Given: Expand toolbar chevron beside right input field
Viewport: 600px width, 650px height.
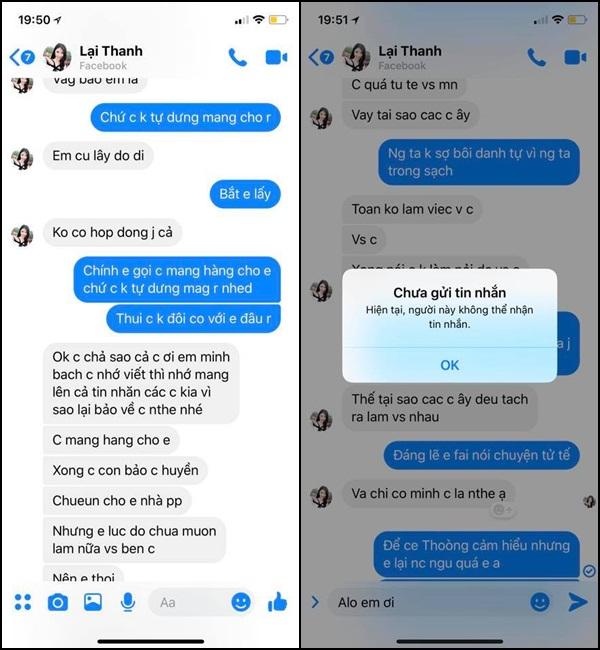Looking at the screenshot, I should (315, 602).
